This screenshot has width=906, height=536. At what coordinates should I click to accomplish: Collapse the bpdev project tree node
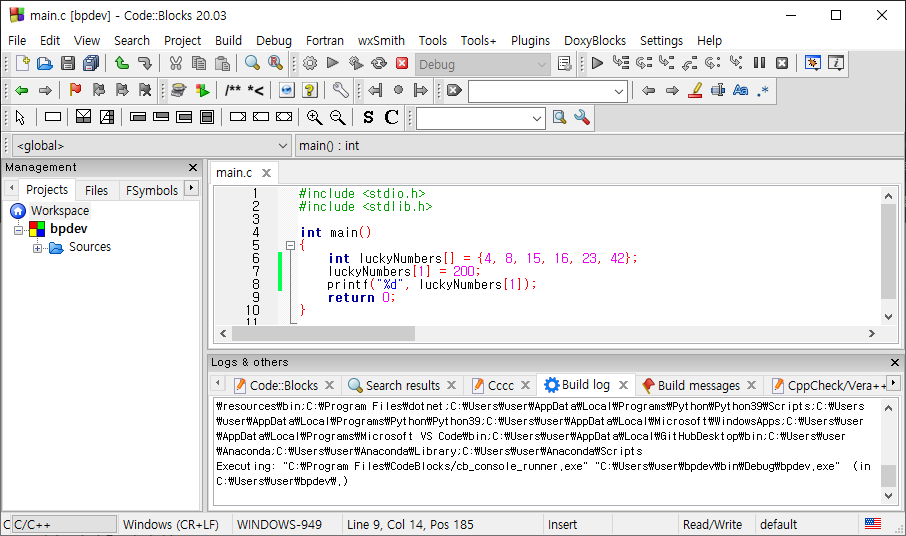18,230
